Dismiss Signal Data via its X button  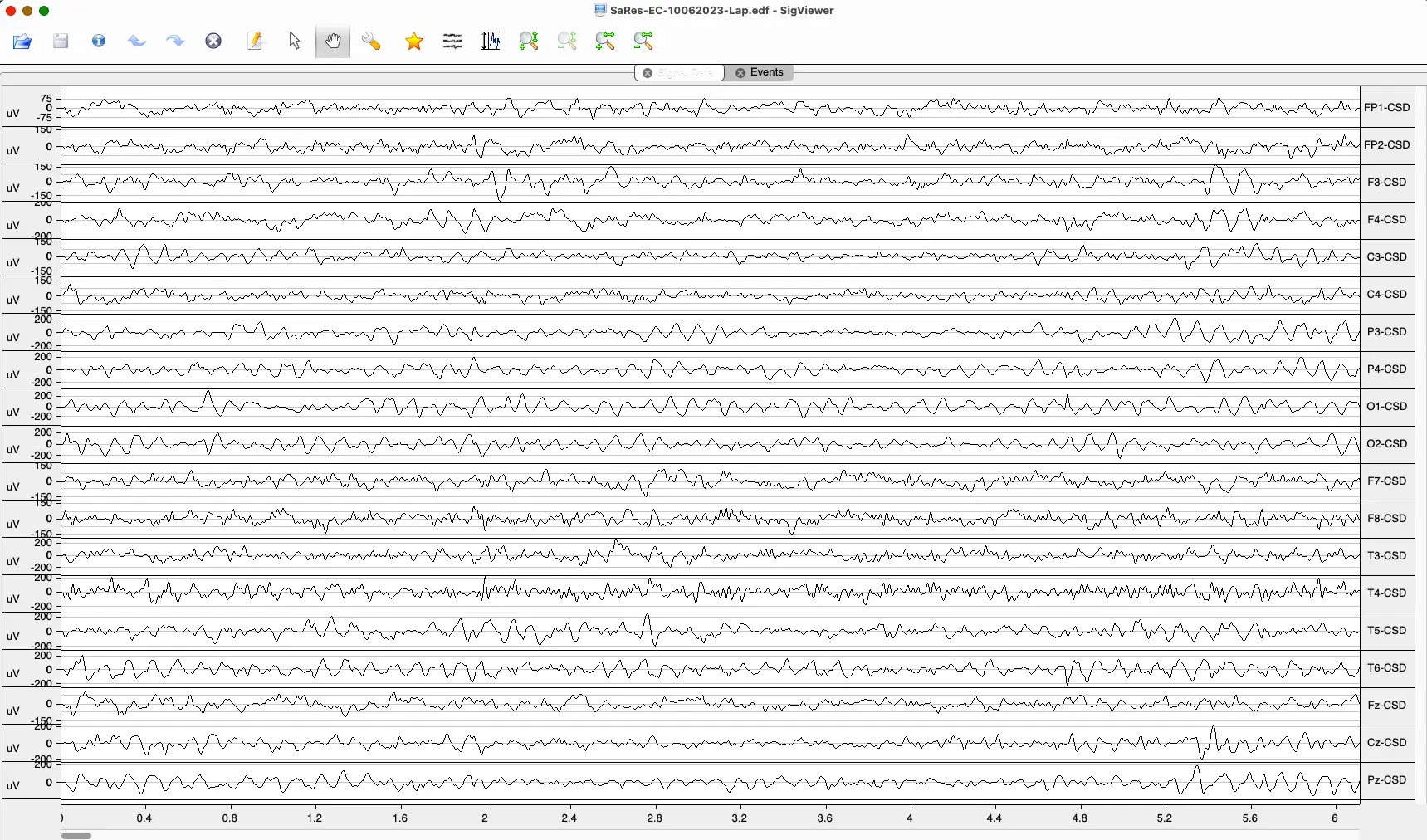tap(648, 72)
